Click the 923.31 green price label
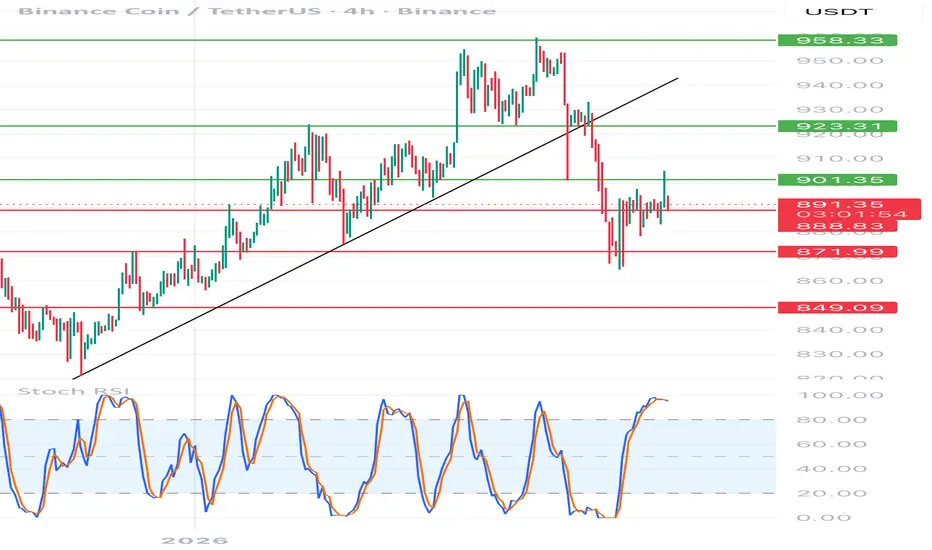Screen dimensions: 932x550 [837, 126]
